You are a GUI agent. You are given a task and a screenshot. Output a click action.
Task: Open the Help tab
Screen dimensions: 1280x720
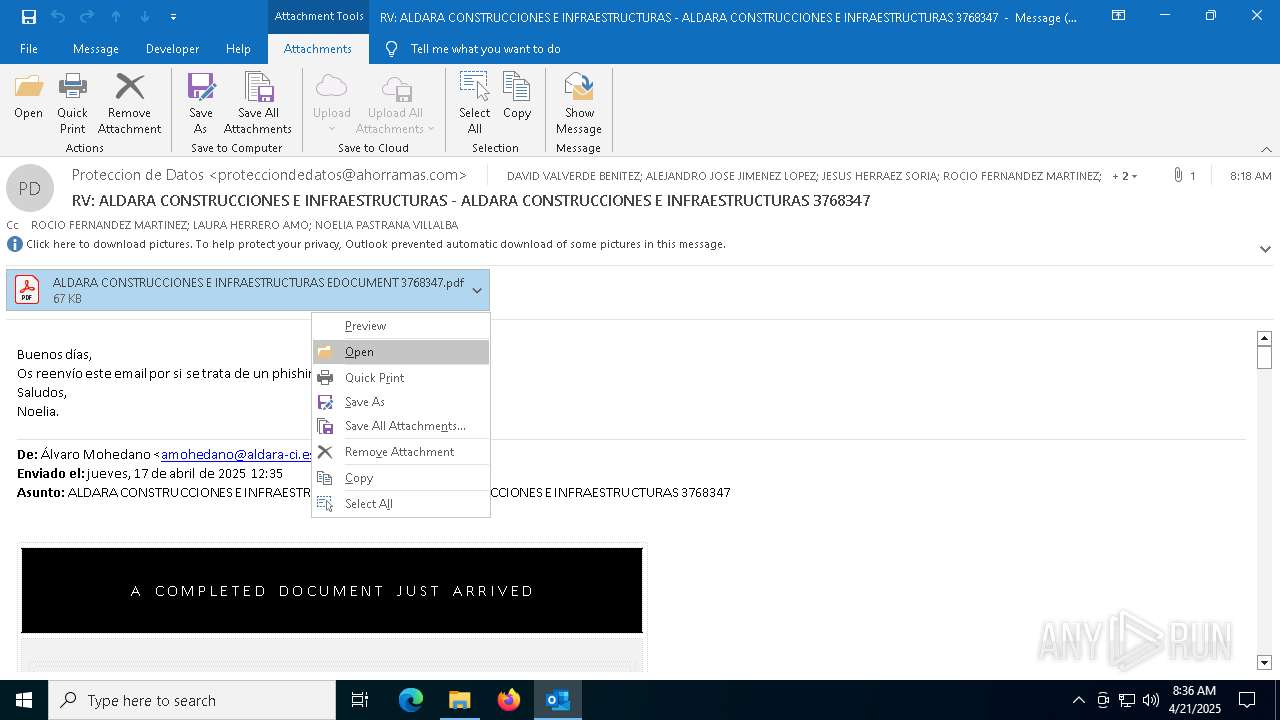point(238,49)
